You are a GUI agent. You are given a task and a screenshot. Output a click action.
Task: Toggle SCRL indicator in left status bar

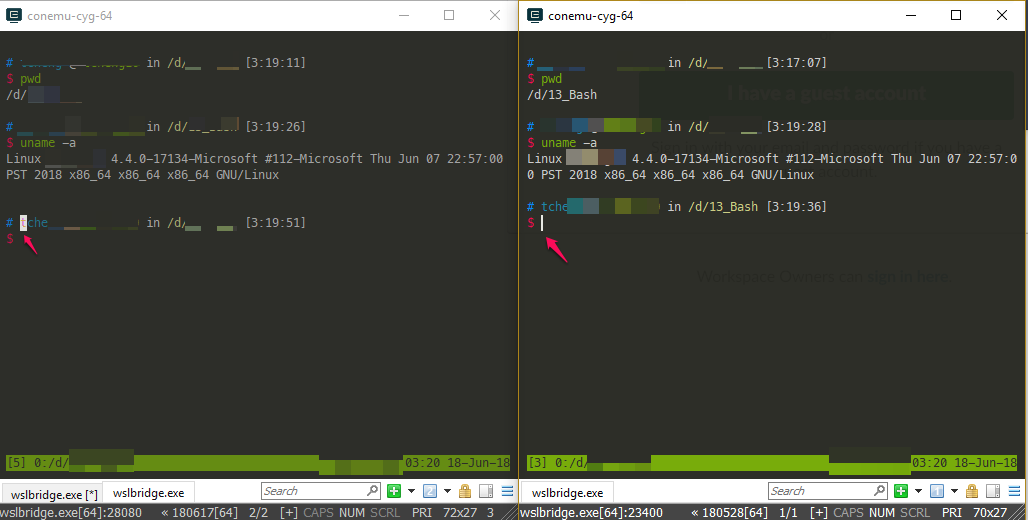point(385,513)
